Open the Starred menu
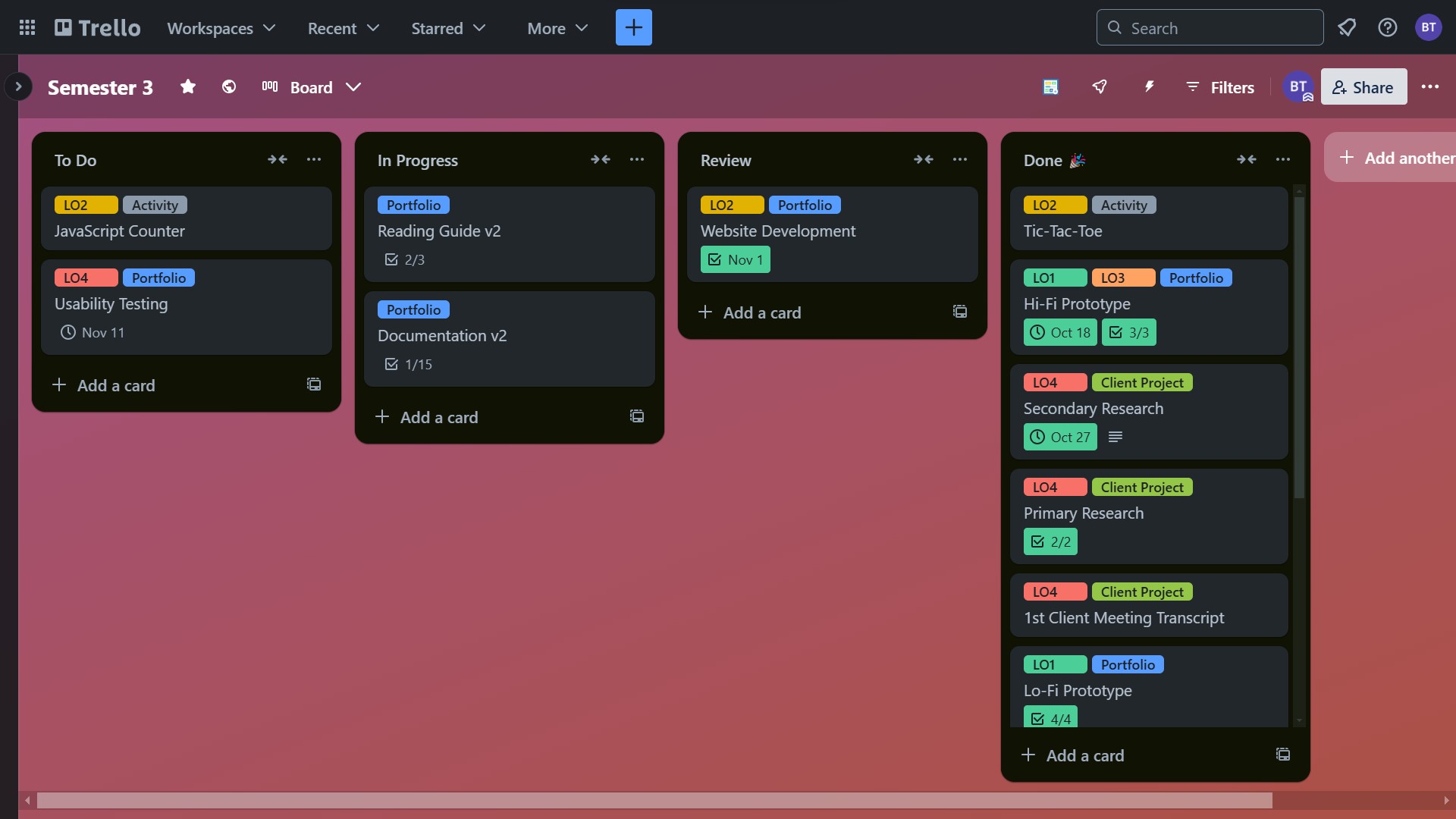The width and height of the screenshot is (1456, 819). coord(447,28)
